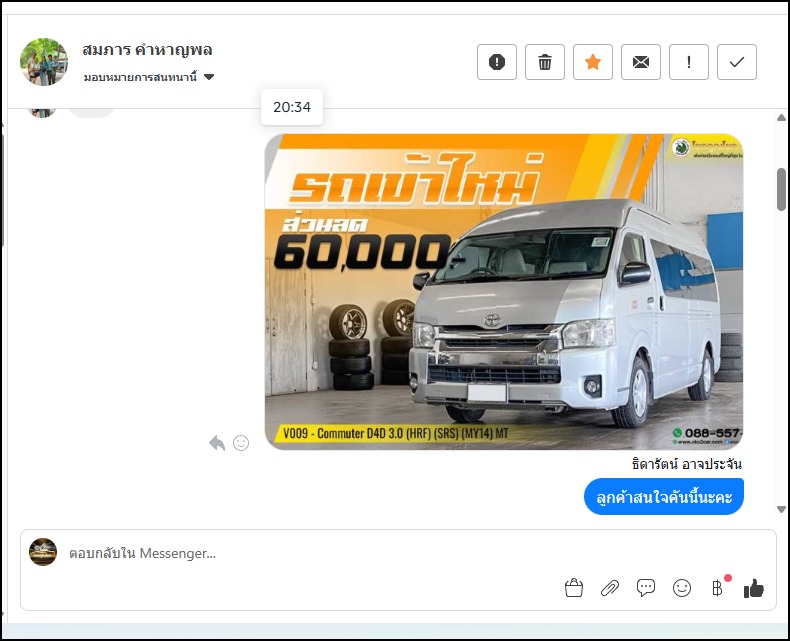
Task: Open the shopping bag products icon
Action: point(574,588)
